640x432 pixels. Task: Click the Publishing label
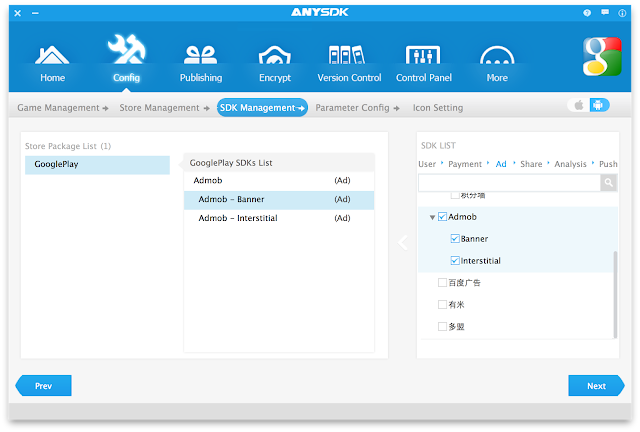[201, 78]
